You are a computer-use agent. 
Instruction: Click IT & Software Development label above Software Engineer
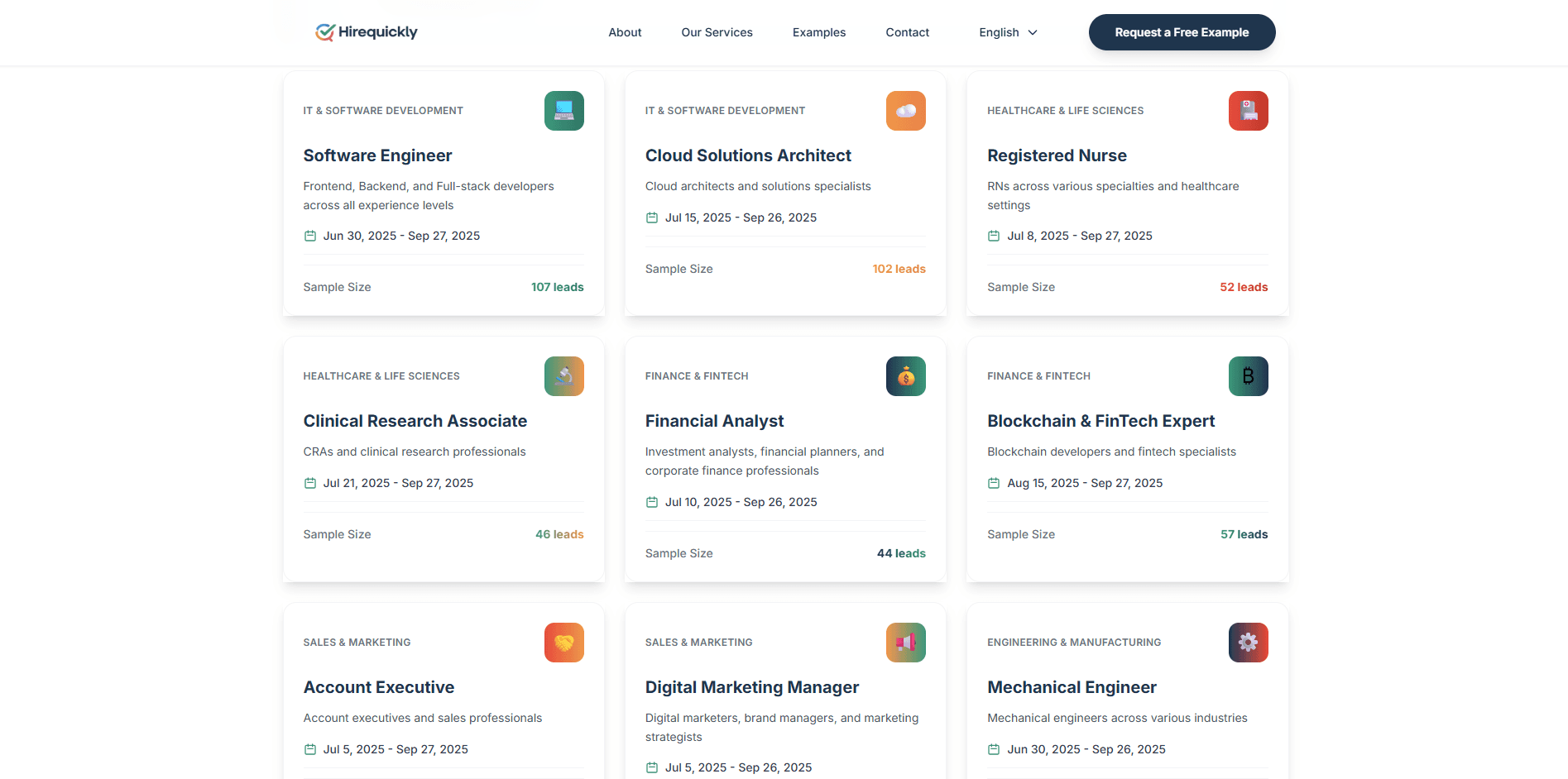tap(383, 111)
